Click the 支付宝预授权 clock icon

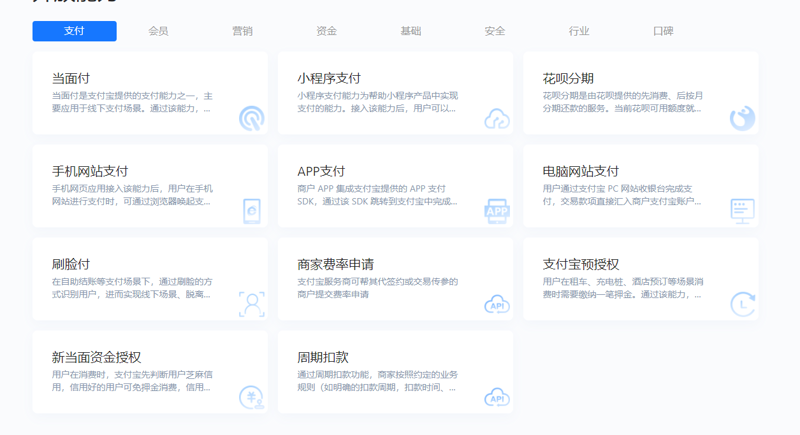(743, 304)
